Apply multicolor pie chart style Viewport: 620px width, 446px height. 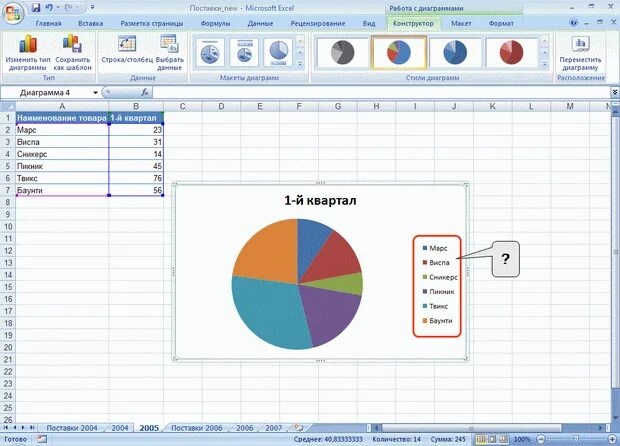pyautogui.click(x=399, y=52)
